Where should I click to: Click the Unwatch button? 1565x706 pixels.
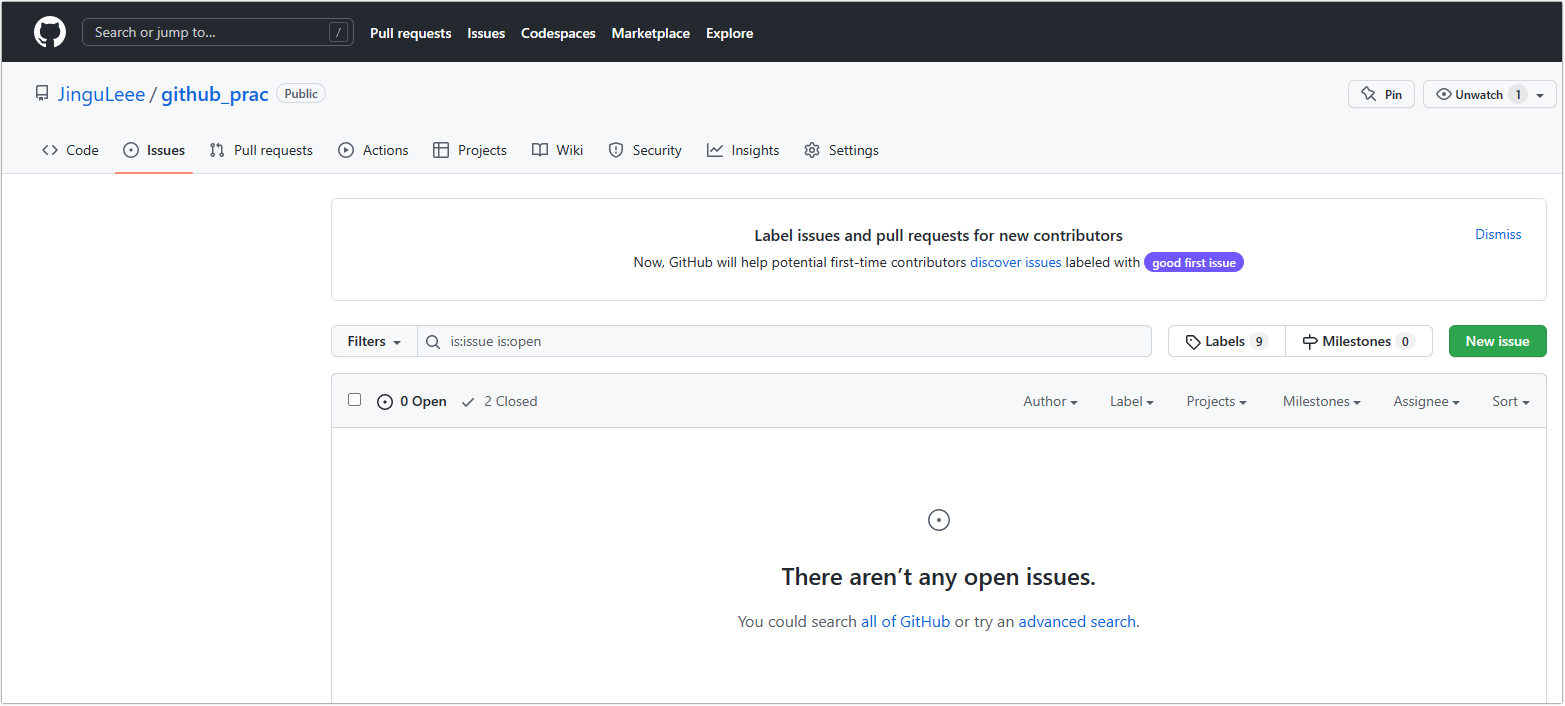(x=1478, y=94)
